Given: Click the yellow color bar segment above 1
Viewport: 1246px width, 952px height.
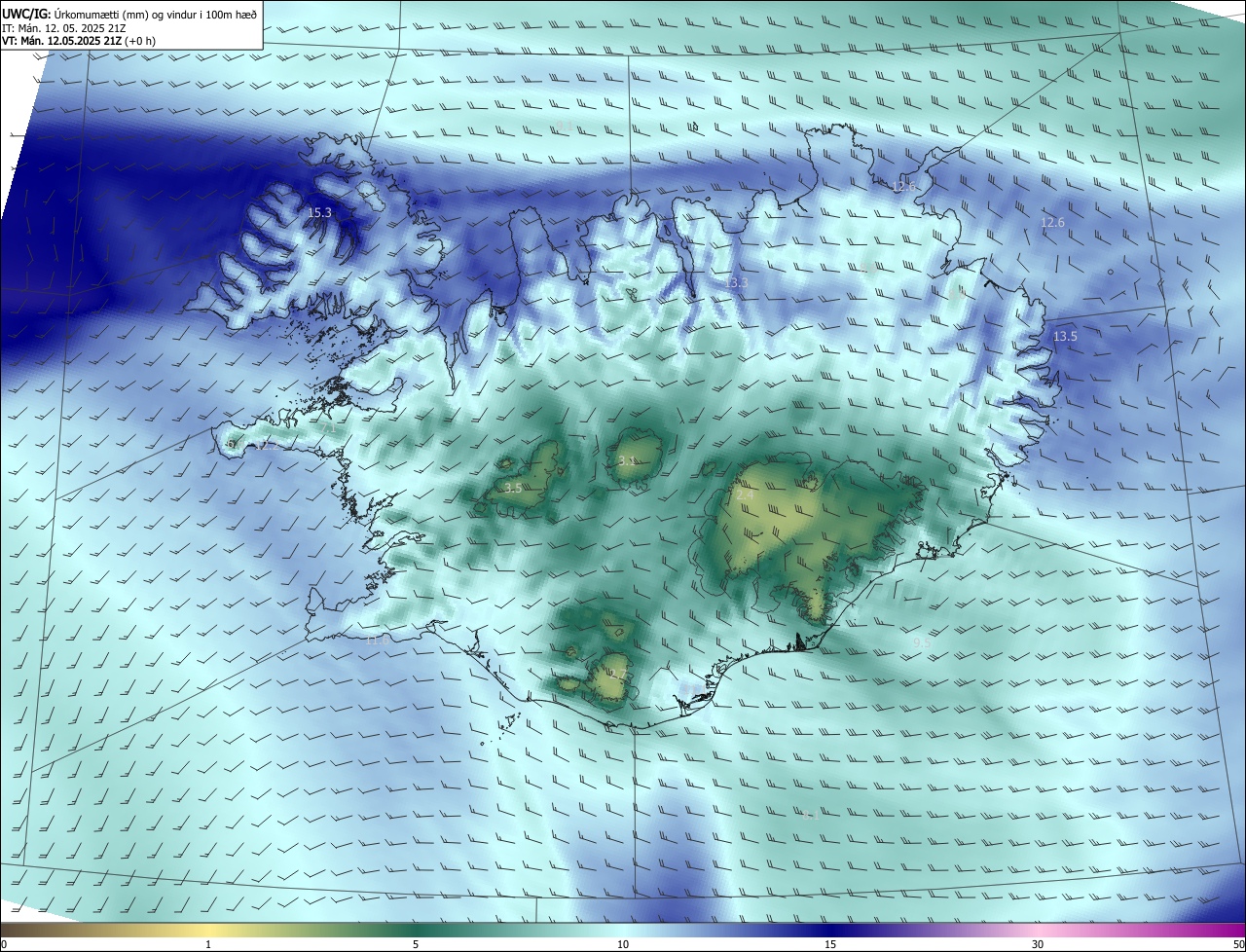Looking at the screenshot, I should [208, 930].
